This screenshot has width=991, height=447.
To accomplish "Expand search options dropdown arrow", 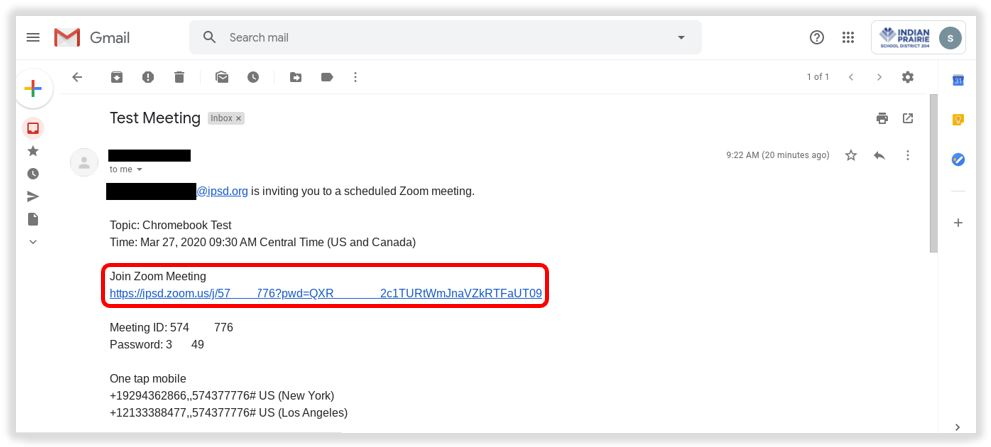I will pyautogui.click(x=681, y=37).
